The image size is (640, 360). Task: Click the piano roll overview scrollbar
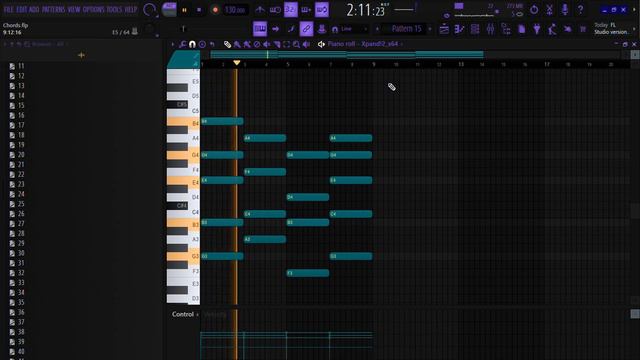tap(347, 54)
